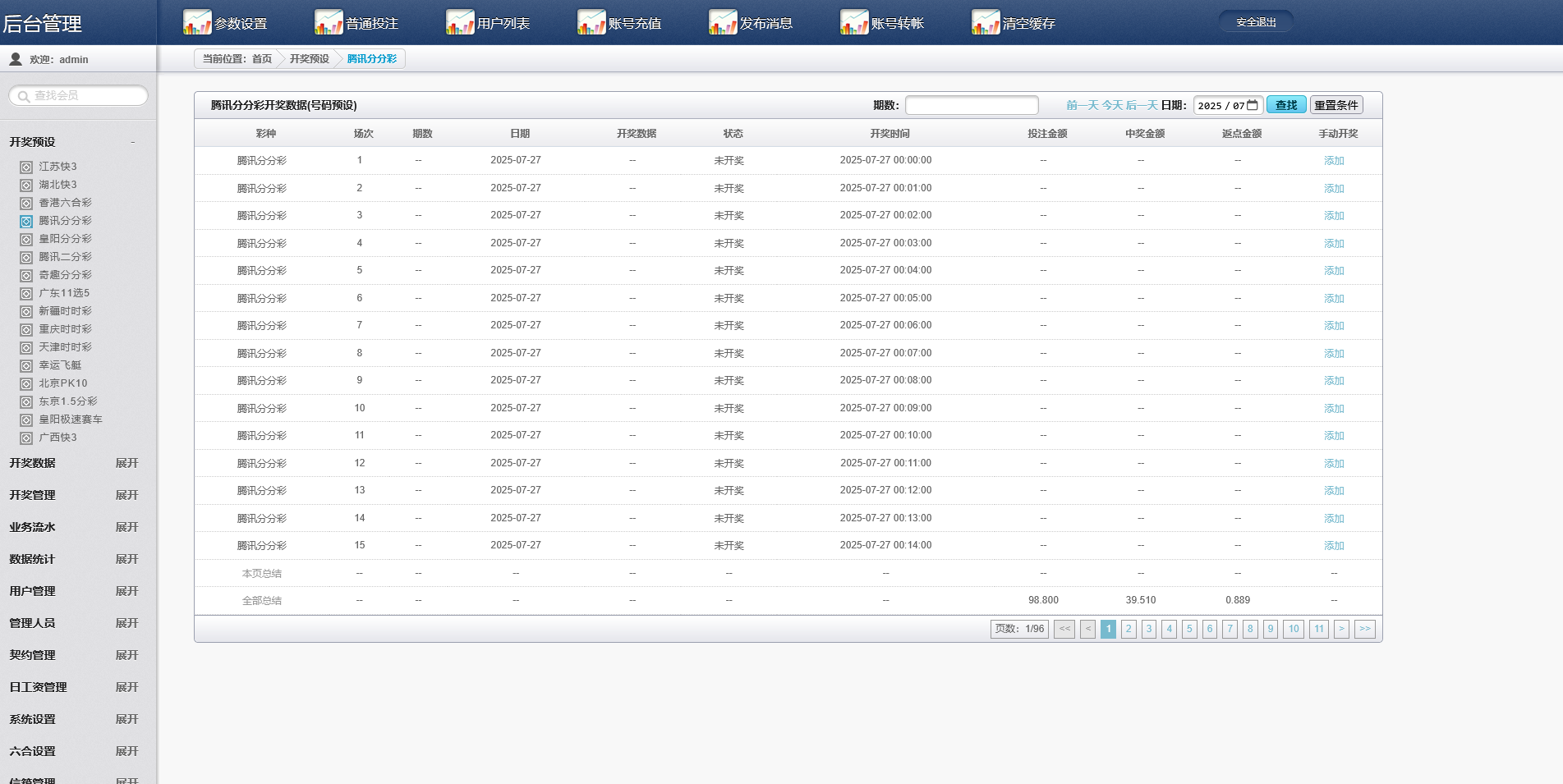Expand the 六合设置 section
This screenshot has width=1563, height=784.
126,751
